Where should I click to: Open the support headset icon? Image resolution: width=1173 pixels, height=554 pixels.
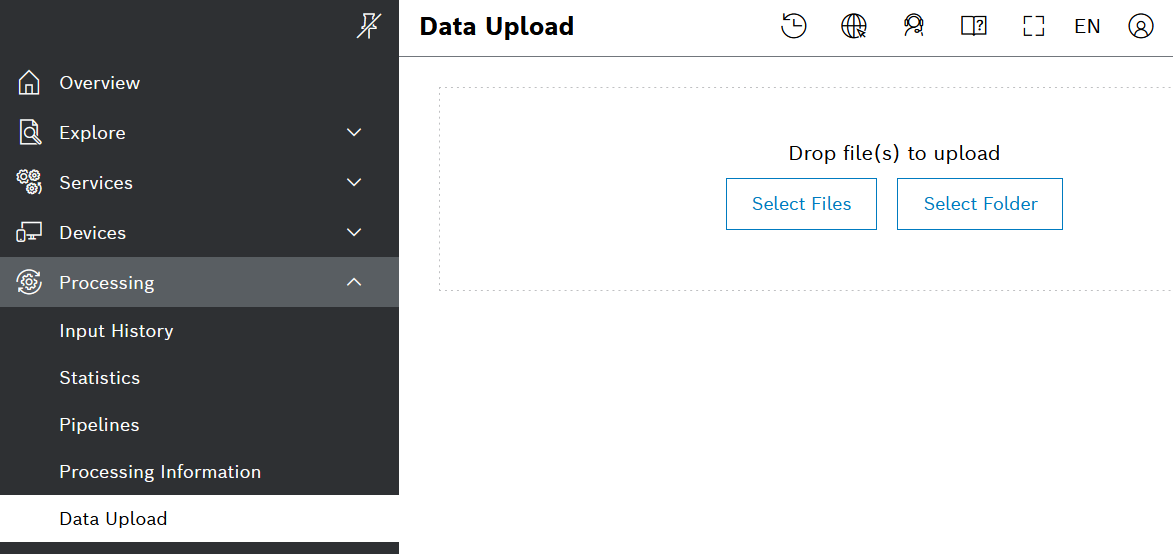(x=913, y=27)
